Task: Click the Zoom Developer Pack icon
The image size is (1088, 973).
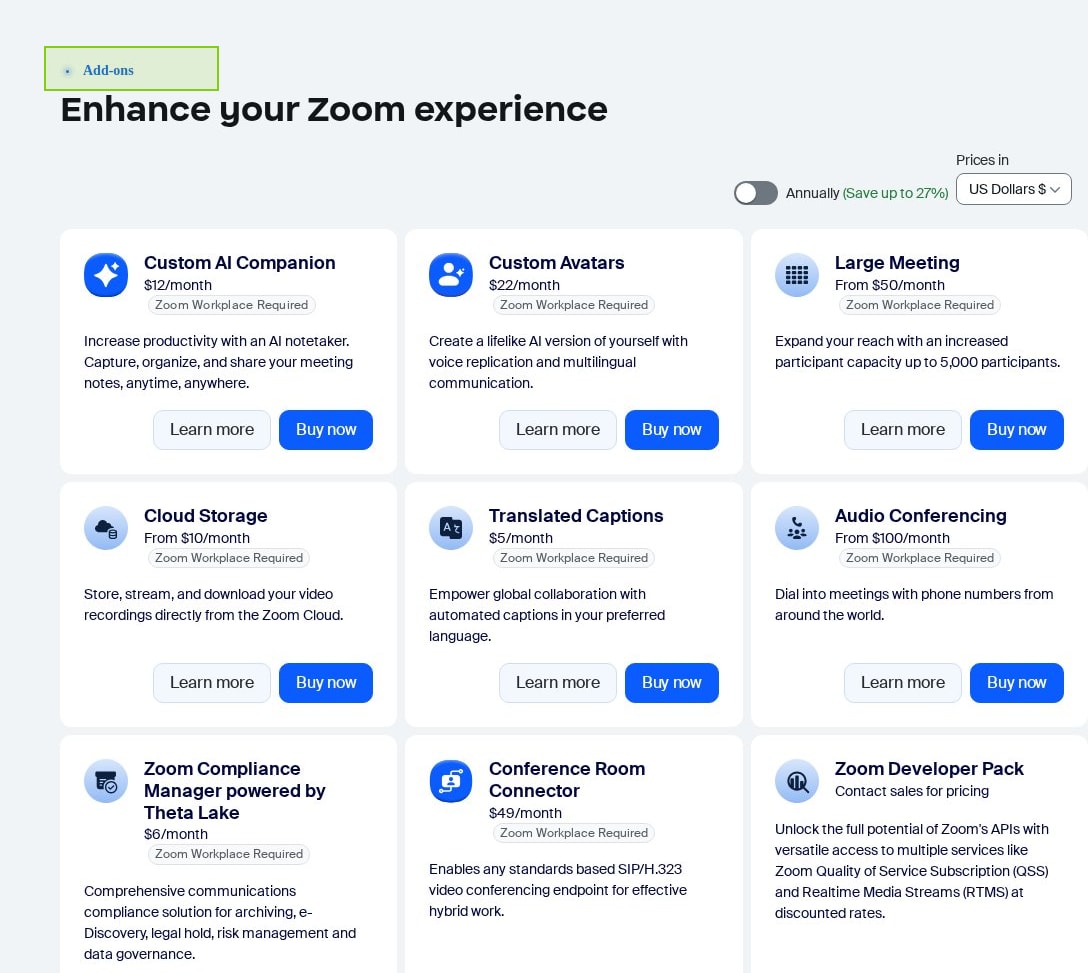Action: pos(797,781)
